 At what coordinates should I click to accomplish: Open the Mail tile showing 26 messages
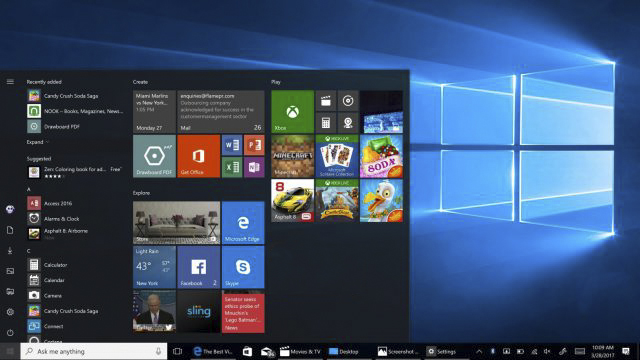221,111
